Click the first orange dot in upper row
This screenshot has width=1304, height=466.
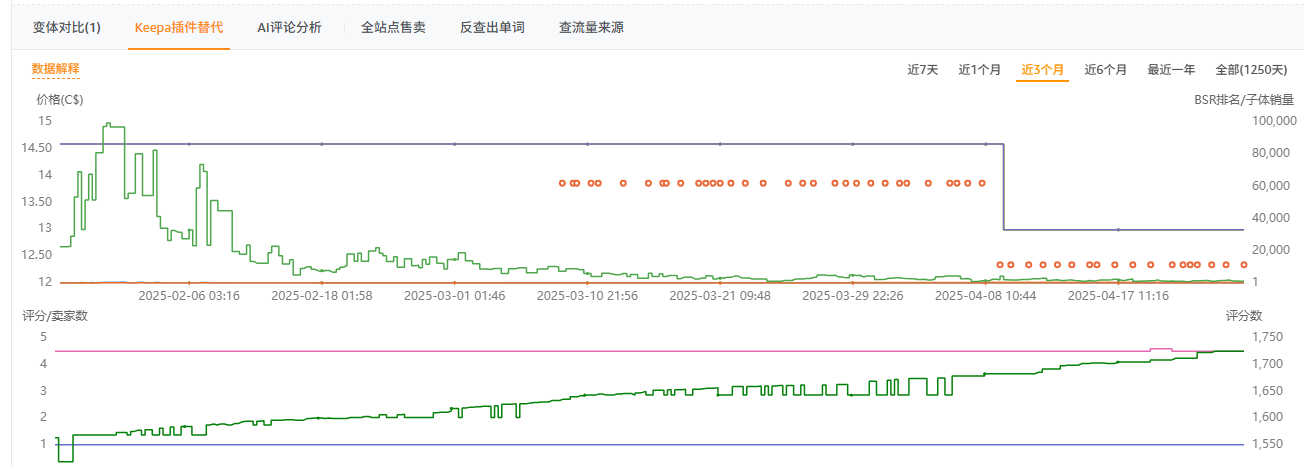click(x=562, y=183)
